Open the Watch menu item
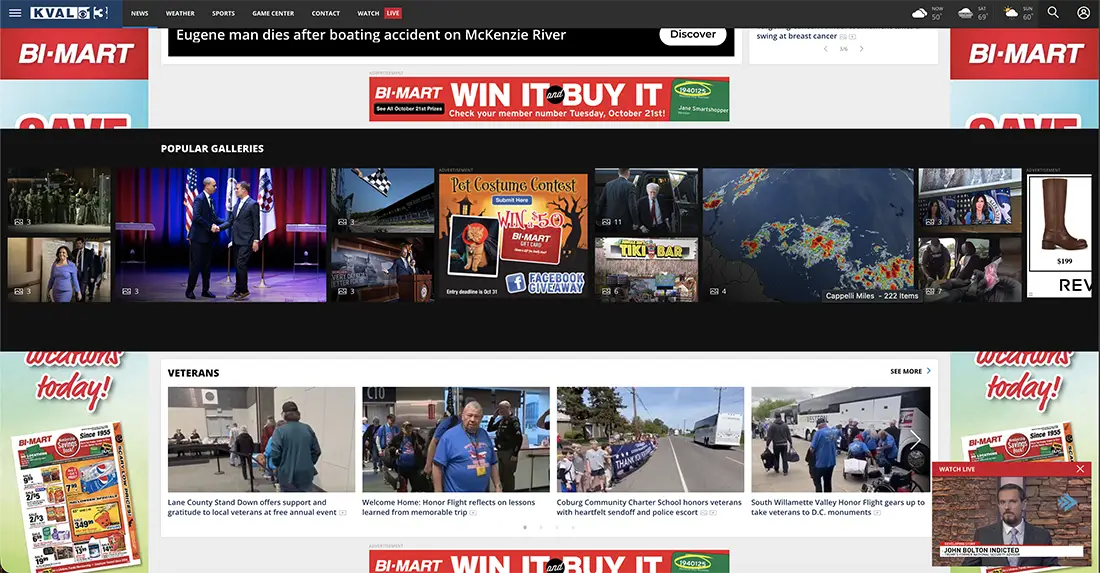Screen dimensions: 1100x573 click(368, 13)
